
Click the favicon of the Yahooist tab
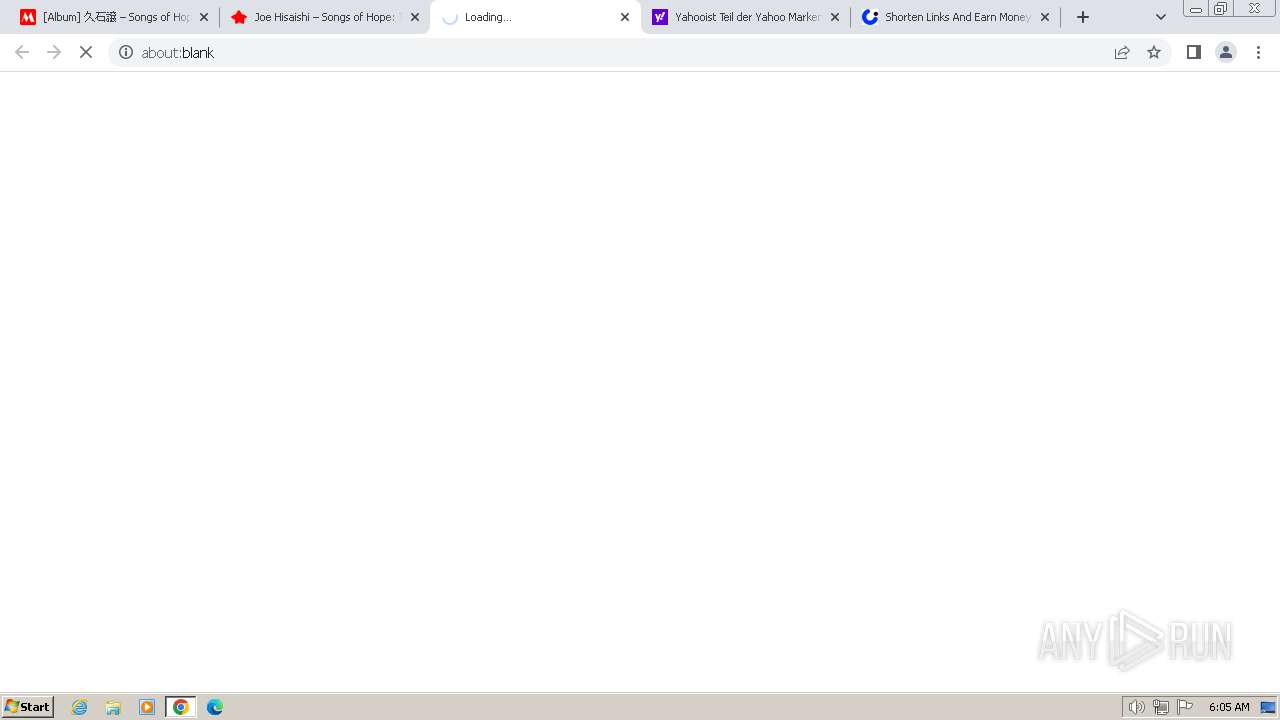click(x=660, y=17)
